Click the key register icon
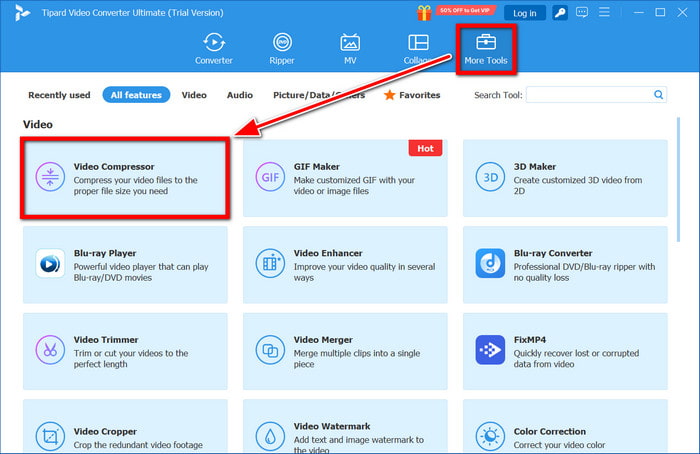The image size is (700, 454). (560, 12)
